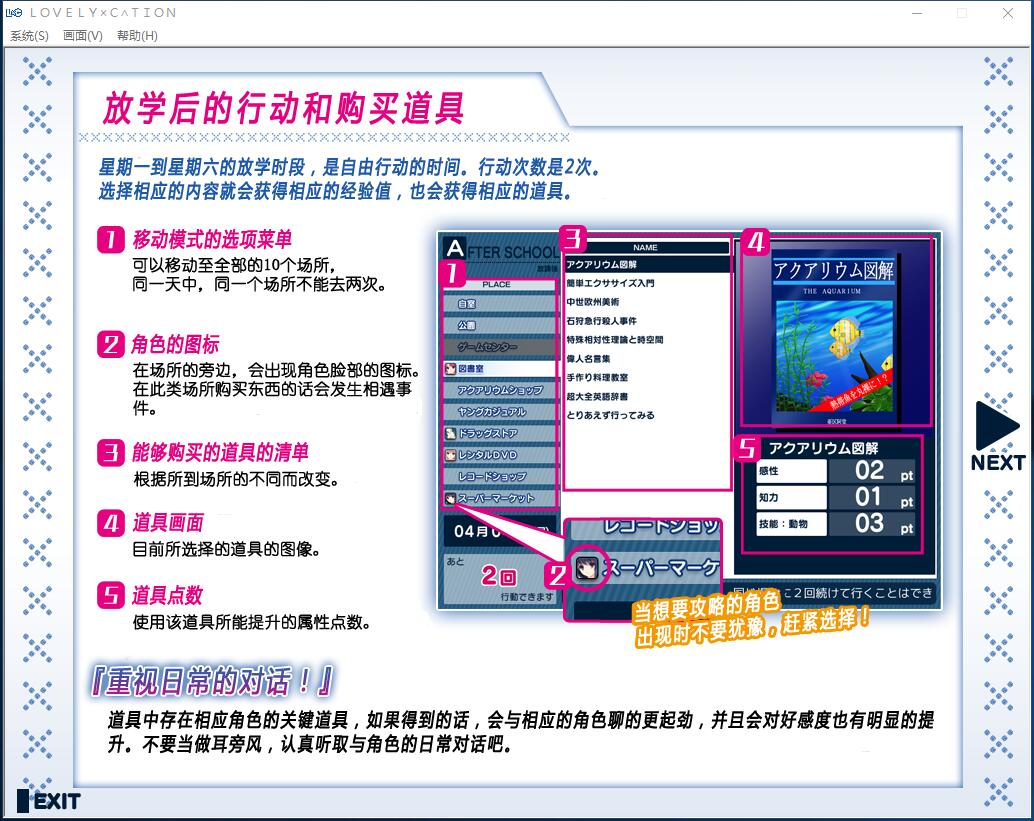This screenshot has height=821, width=1034.
Task: Click the 『重视日常的对话！』 heading
Action: click(212, 681)
